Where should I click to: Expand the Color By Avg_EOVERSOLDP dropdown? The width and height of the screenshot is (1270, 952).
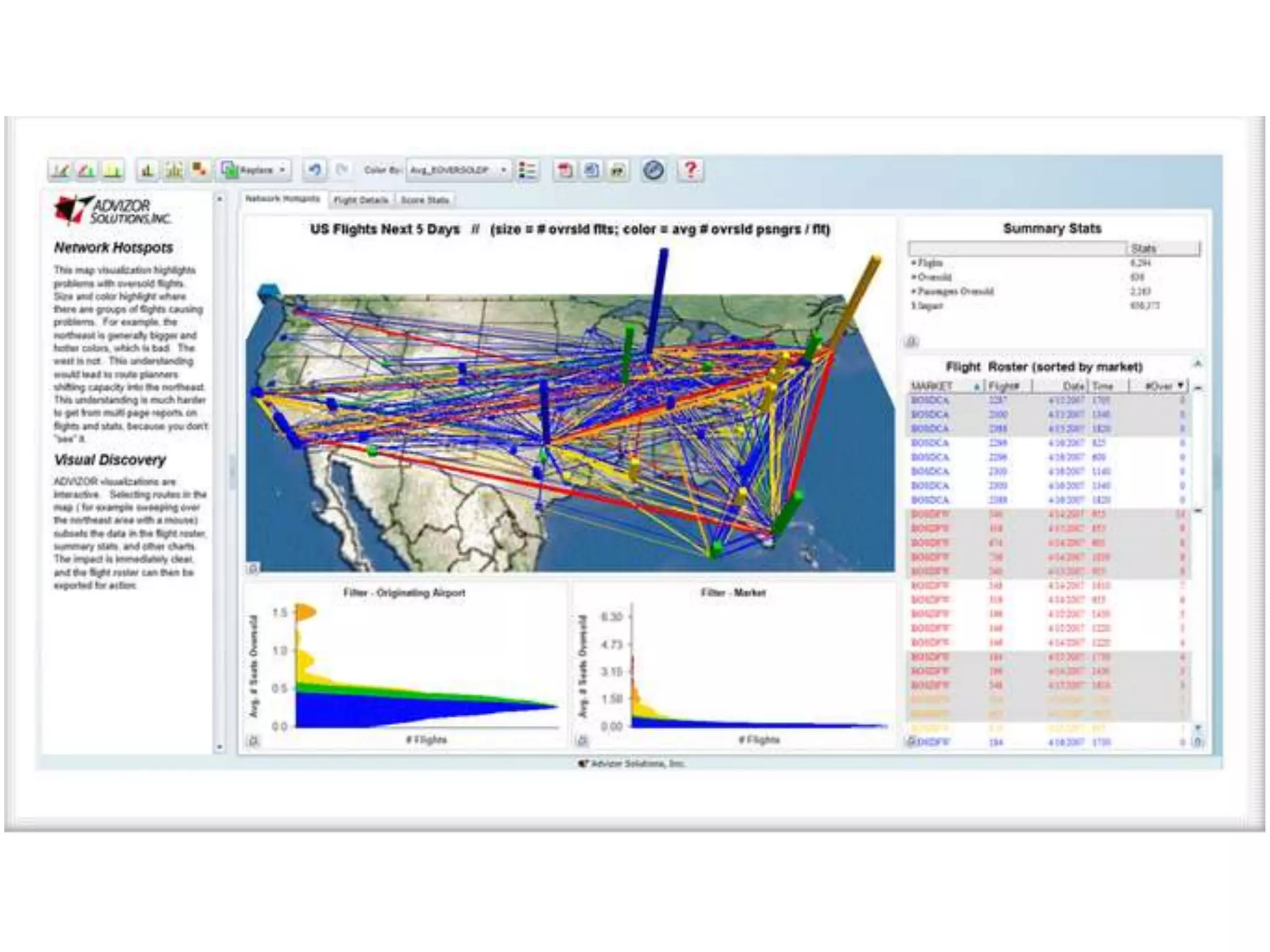(x=503, y=170)
